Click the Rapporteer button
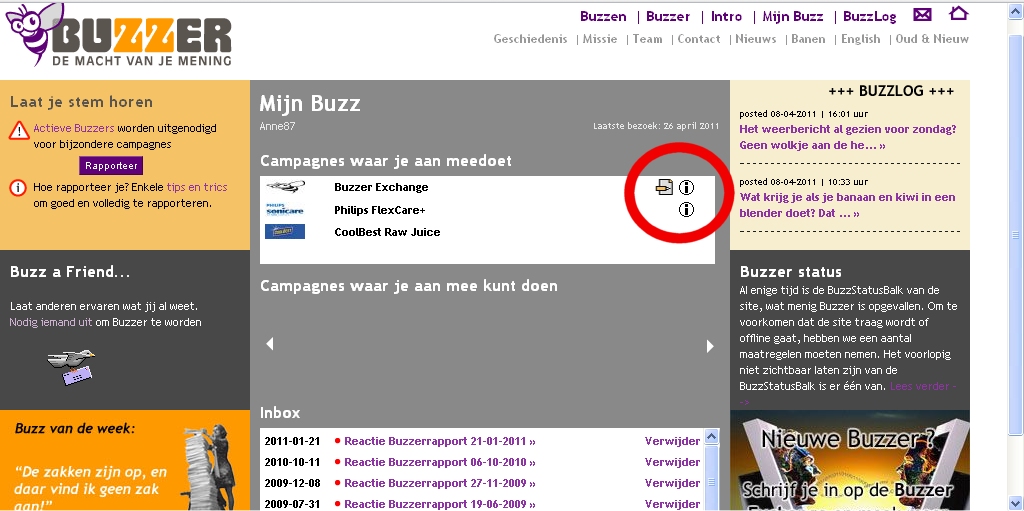 pyautogui.click(x=111, y=165)
